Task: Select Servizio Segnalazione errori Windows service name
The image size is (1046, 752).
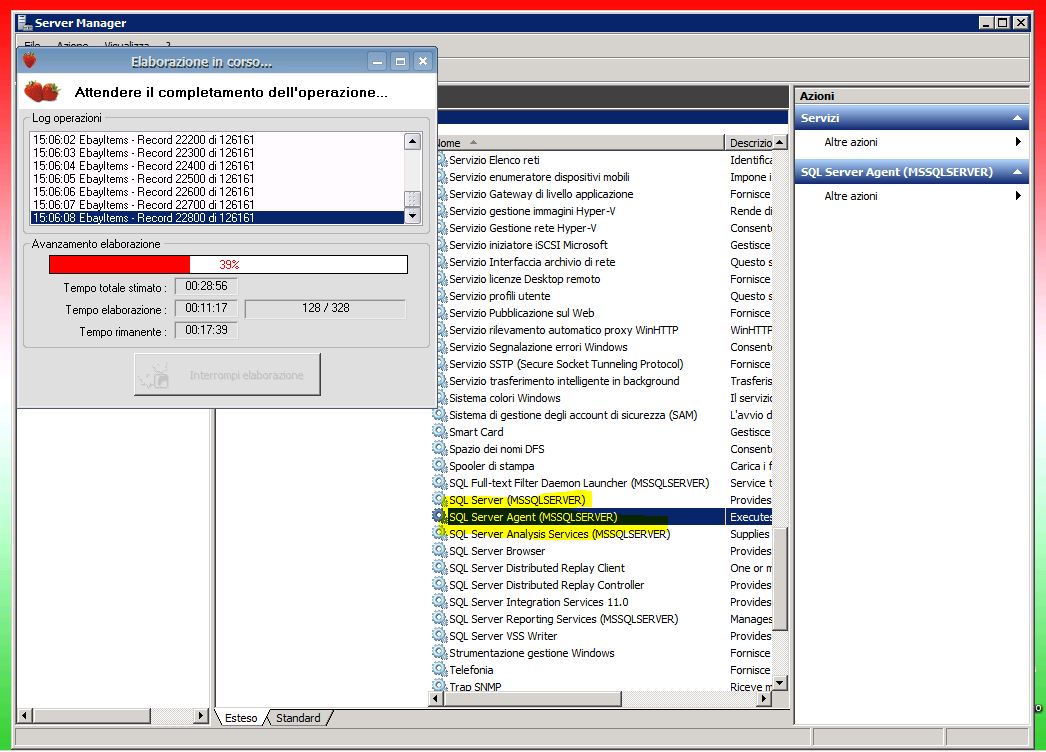Action: point(538,347)
